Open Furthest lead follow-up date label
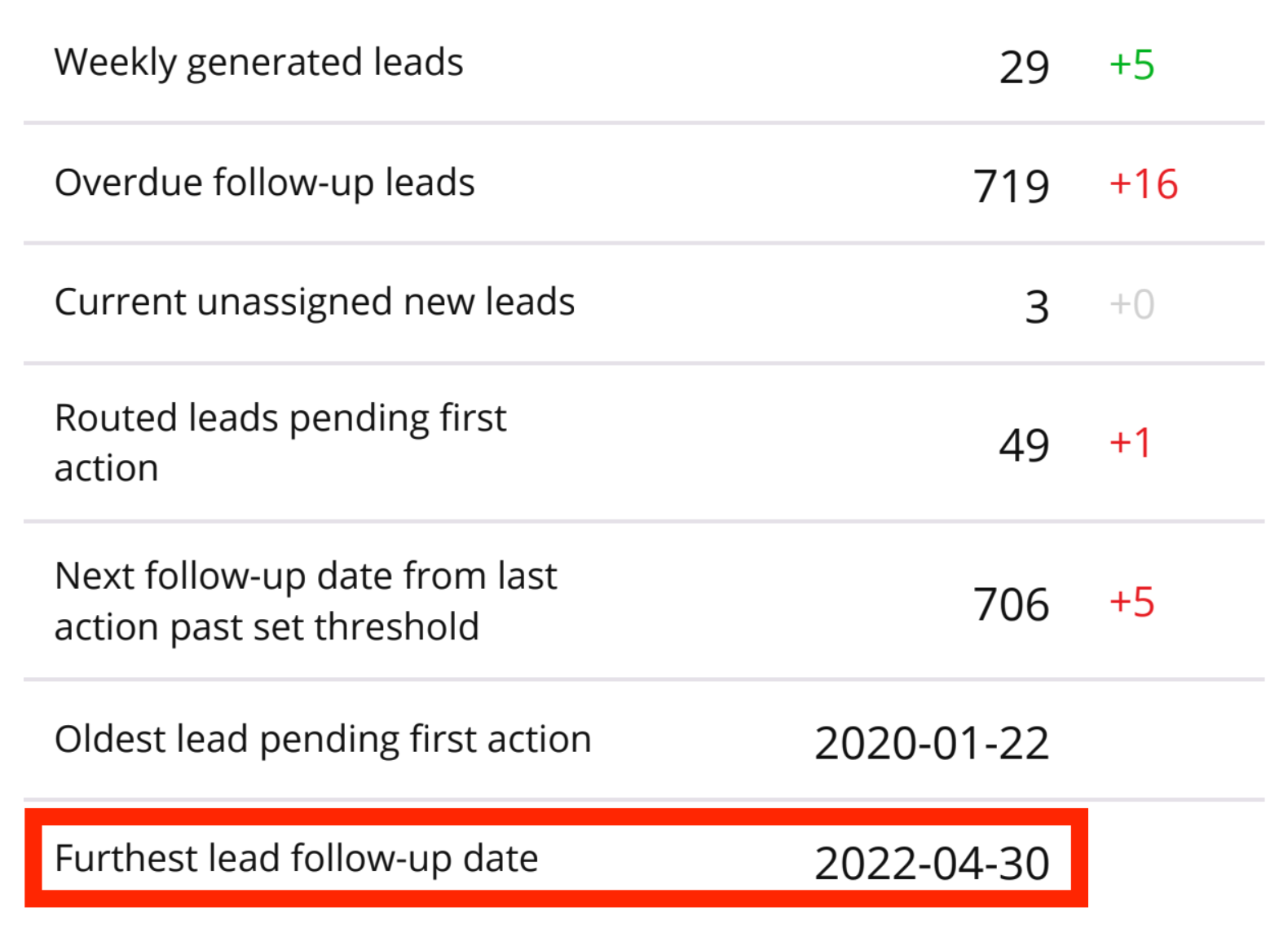Screen dimensions: 1288x933 coord(296,859)
